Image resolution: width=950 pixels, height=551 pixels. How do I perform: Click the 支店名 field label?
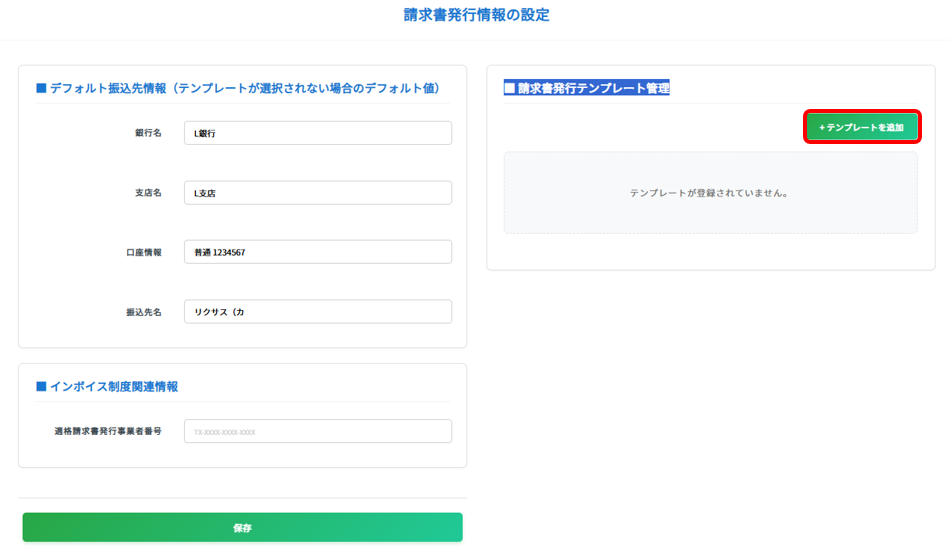tap(148, 193)
